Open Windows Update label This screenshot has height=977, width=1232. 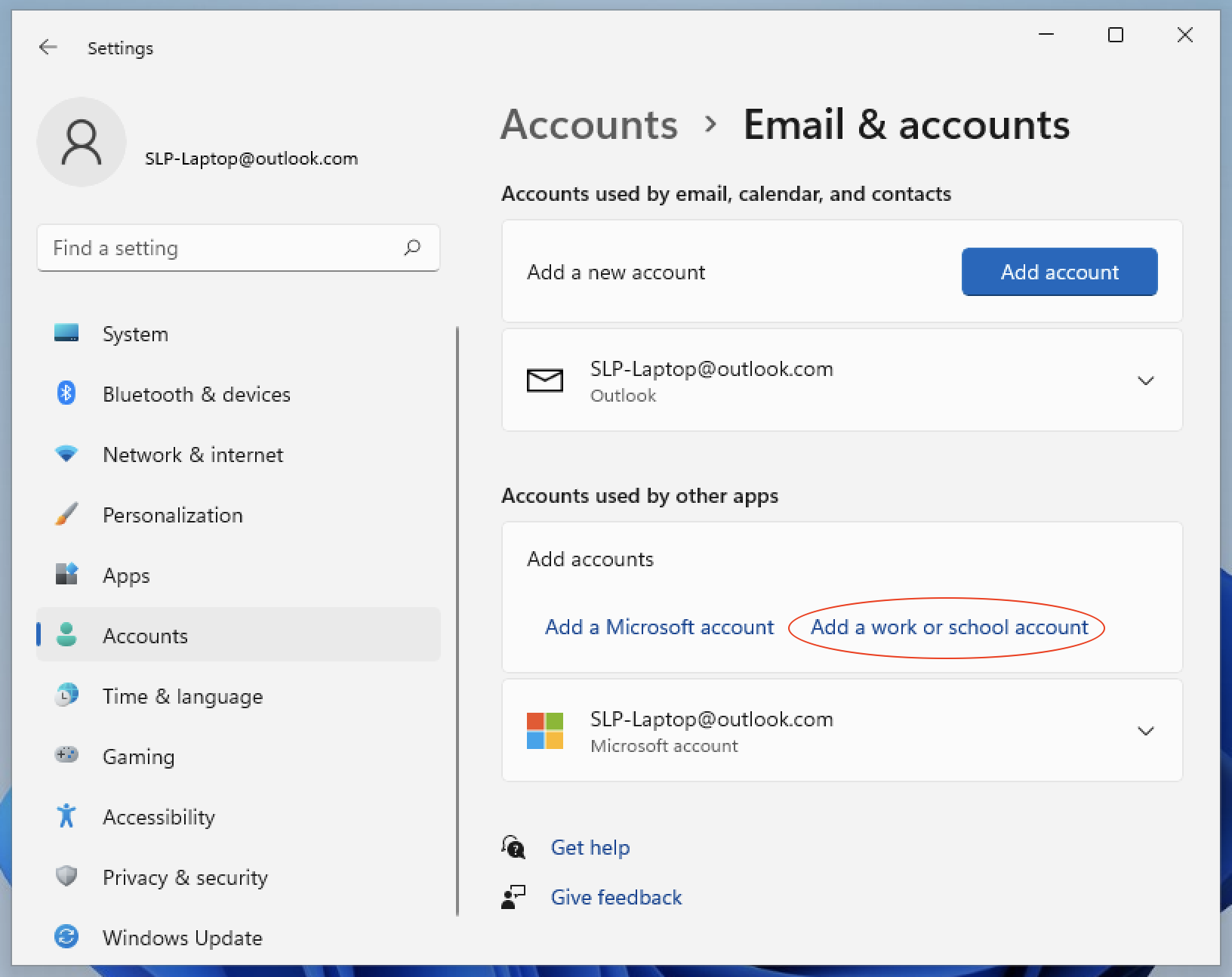click(183, 938)
